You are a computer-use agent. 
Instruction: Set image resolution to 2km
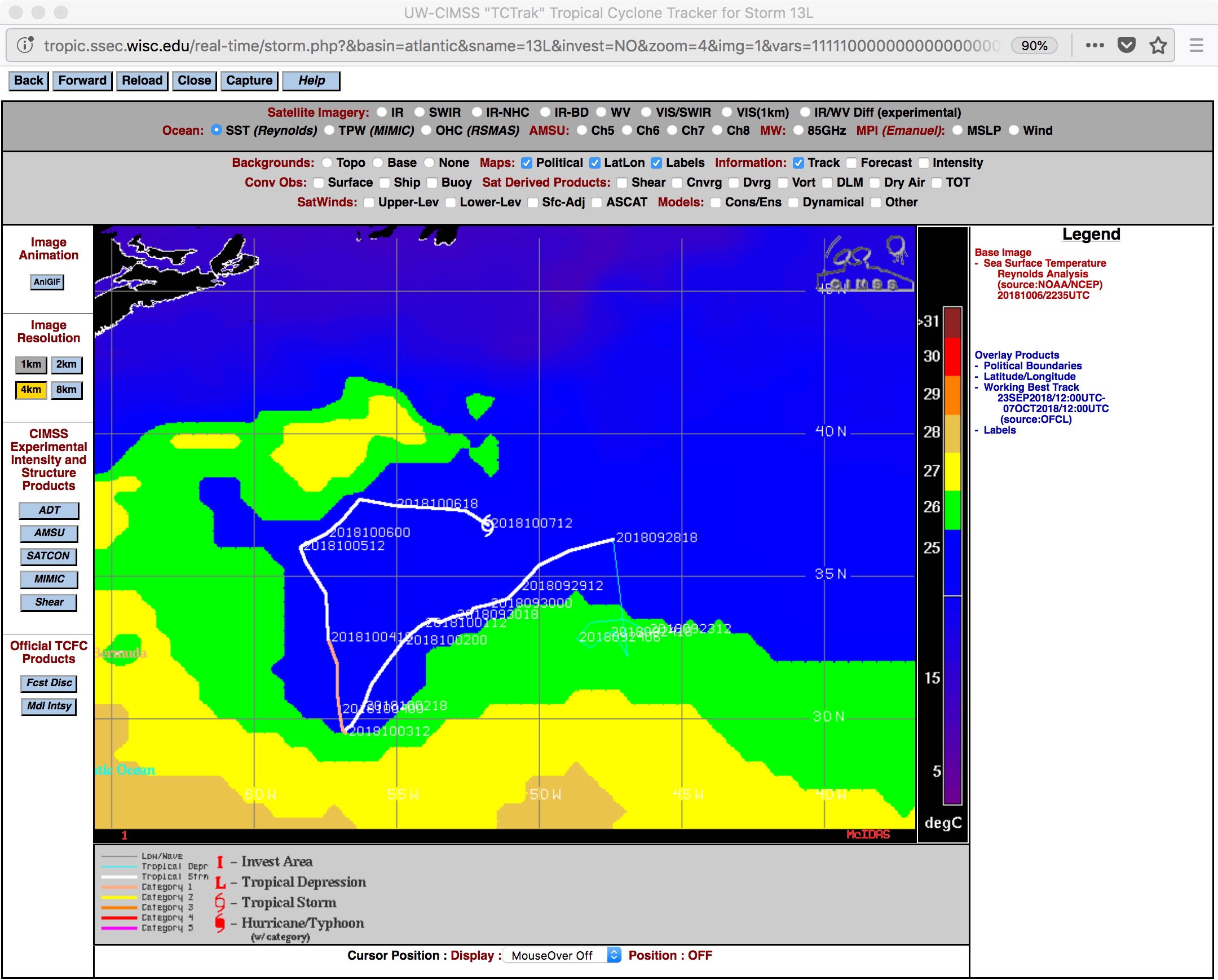coord(66,365)
